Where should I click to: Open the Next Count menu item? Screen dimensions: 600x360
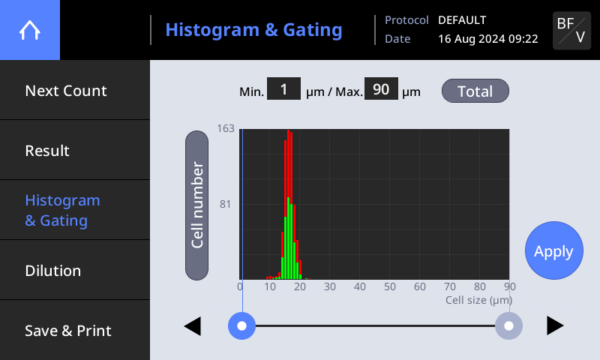(75, 90)
